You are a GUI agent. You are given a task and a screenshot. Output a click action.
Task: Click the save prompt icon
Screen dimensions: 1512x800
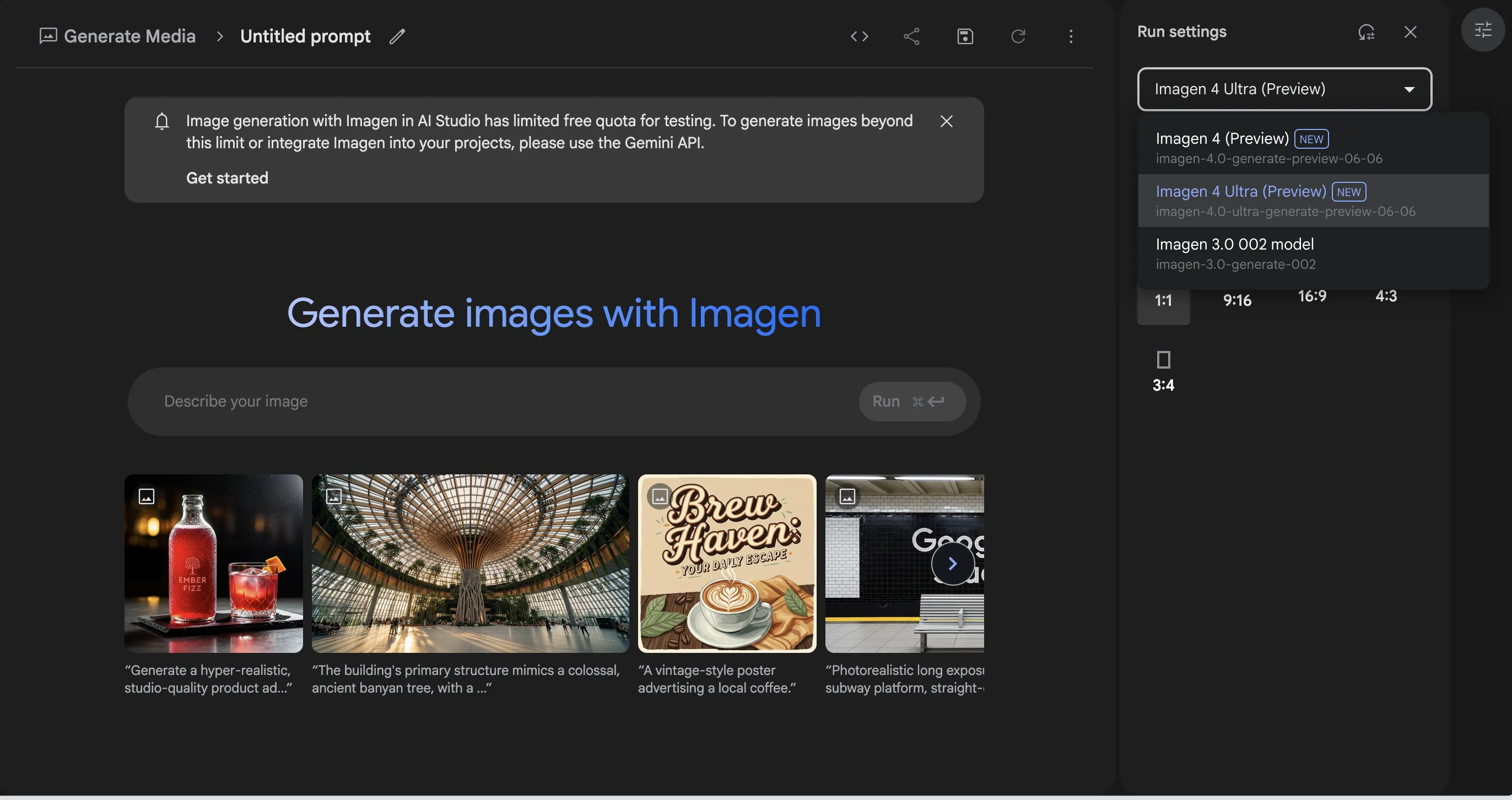click(x=965, y=36)
